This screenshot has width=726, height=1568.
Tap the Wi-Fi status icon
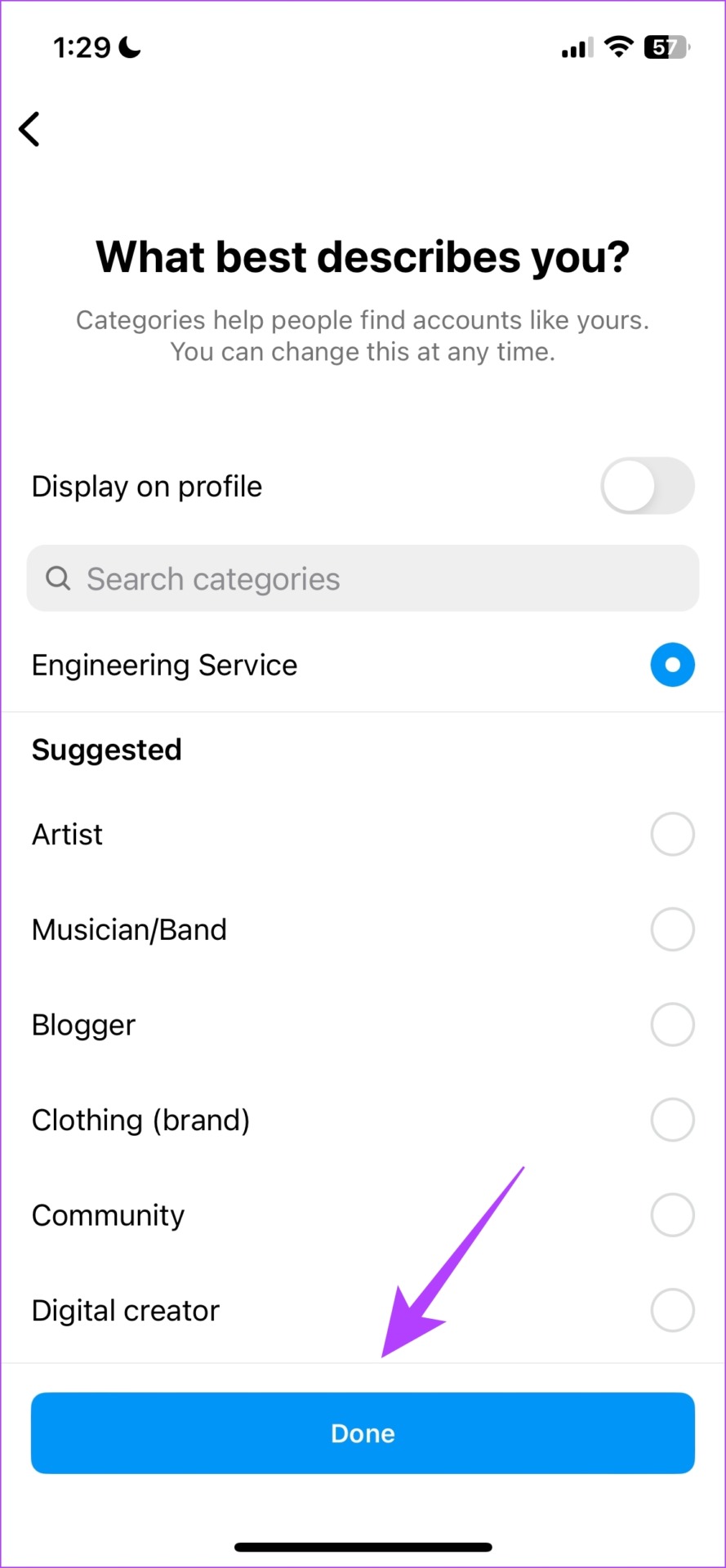(619, 47)
